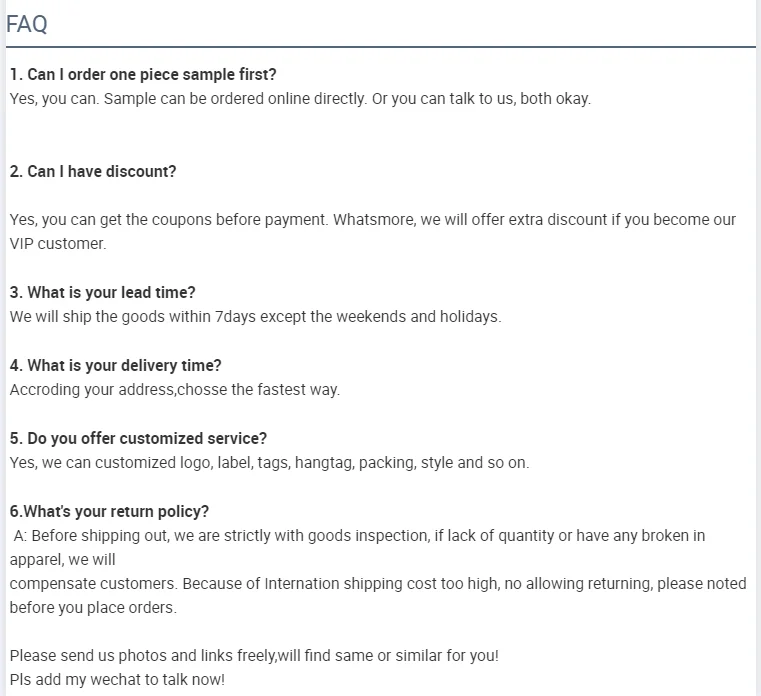Viewport: 761px width, 696px height.
Task: Click the line about getting coupons before payment
Action: pos(372,220)
